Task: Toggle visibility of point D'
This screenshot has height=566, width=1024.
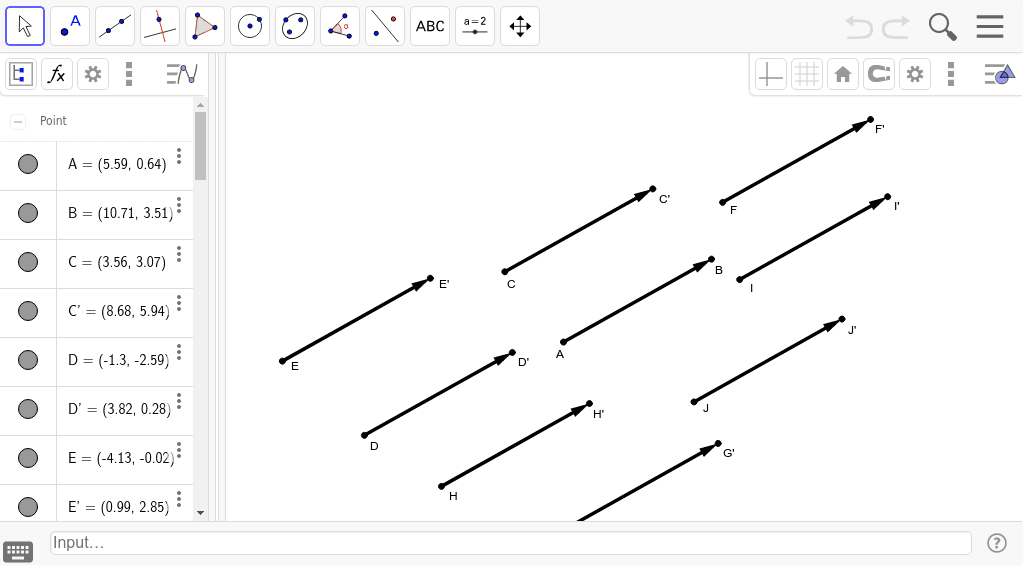Action: tap(27, 409)
